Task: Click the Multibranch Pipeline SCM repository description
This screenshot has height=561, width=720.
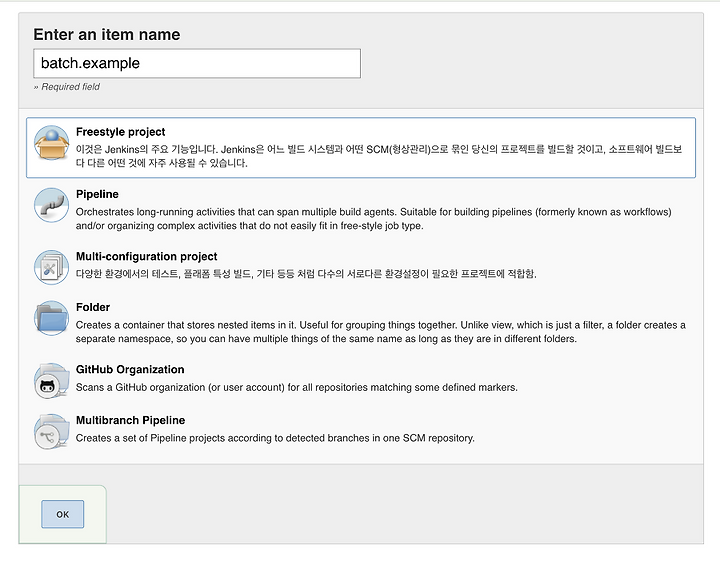Action: coord(275,438)
